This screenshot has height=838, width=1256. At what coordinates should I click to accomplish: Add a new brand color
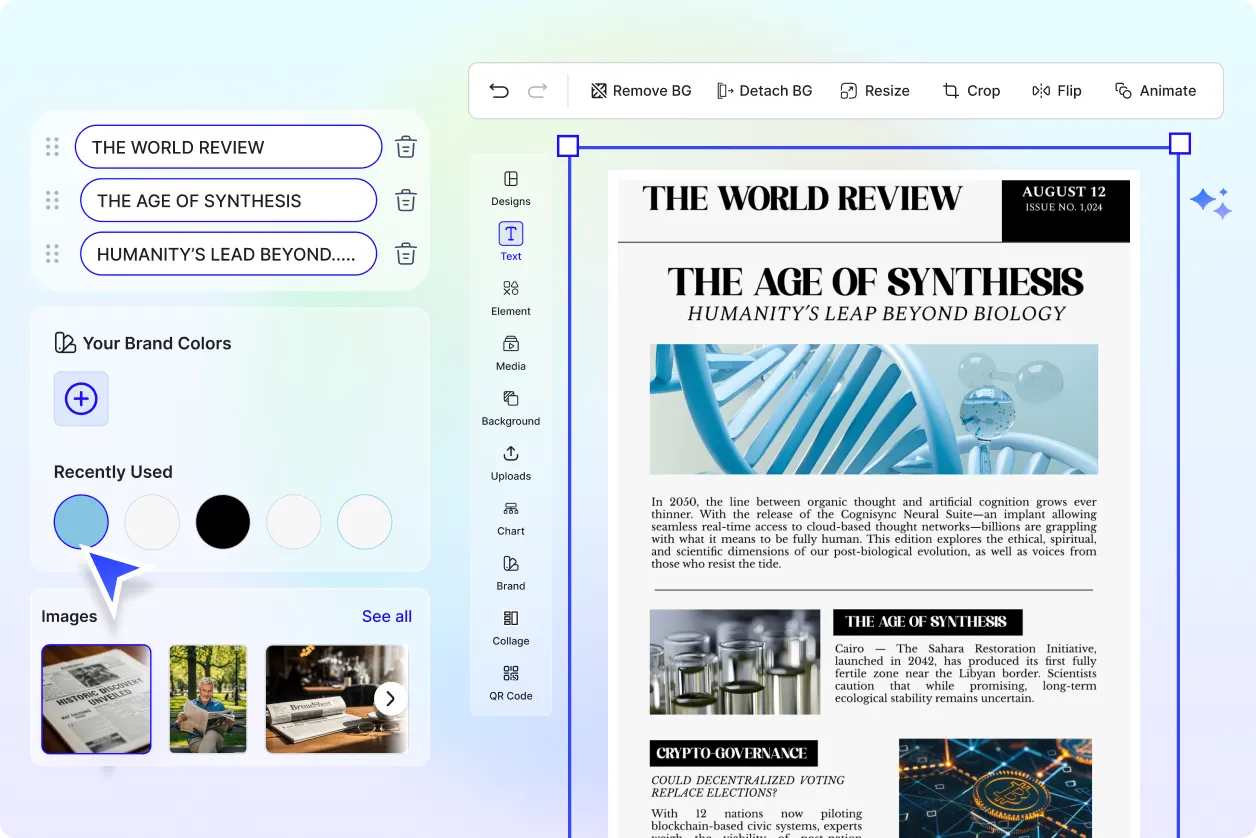[x=81, y=399]
